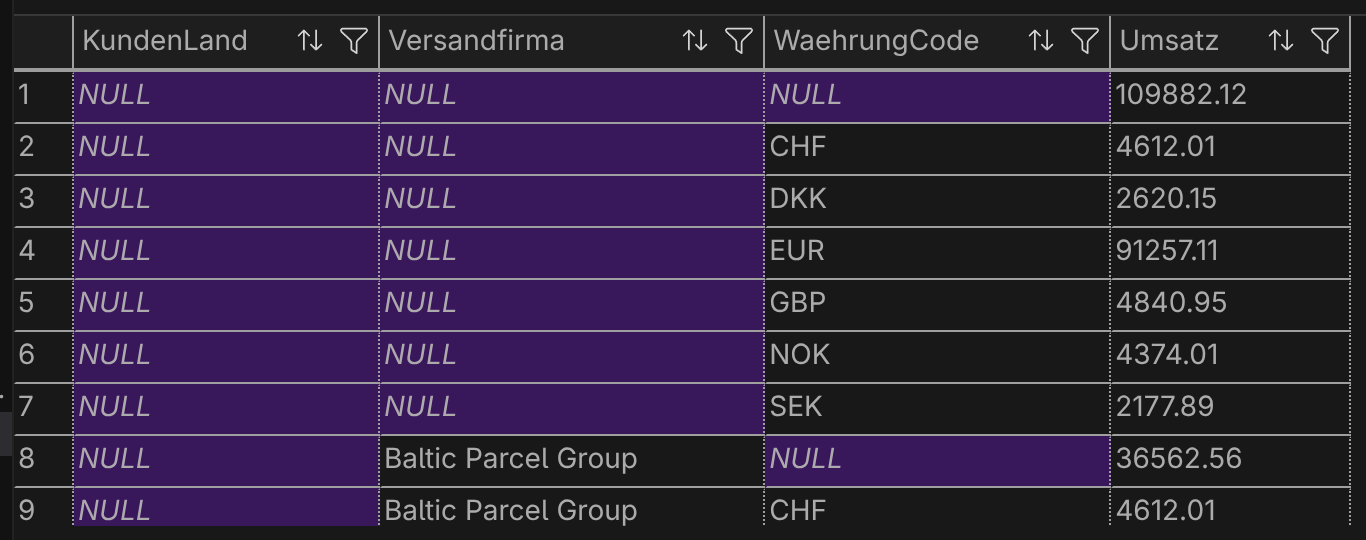
Task: Click the Umsatz value 36562.56
Action: click(x=1179, y=459)
